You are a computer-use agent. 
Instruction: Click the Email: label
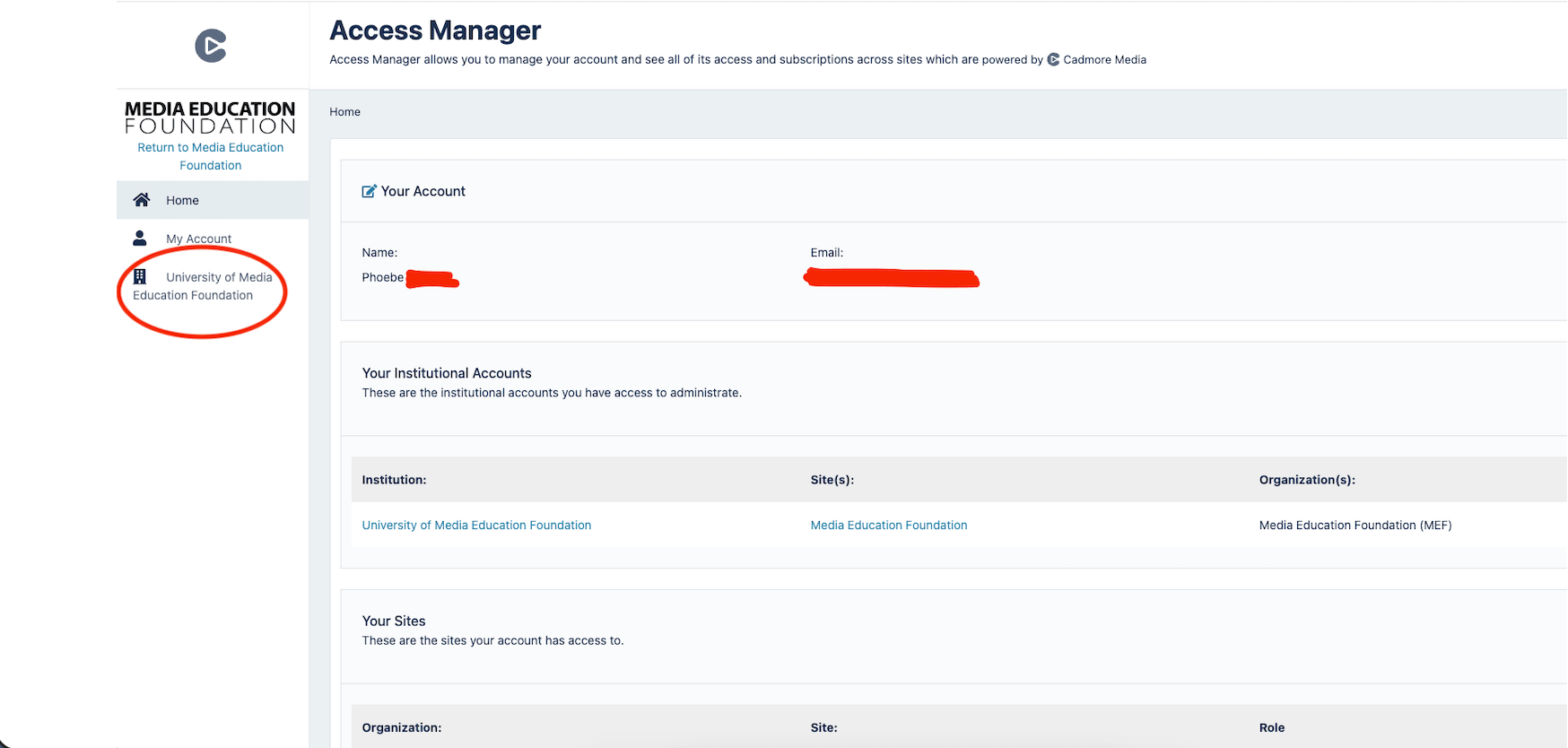pos(826,252)
